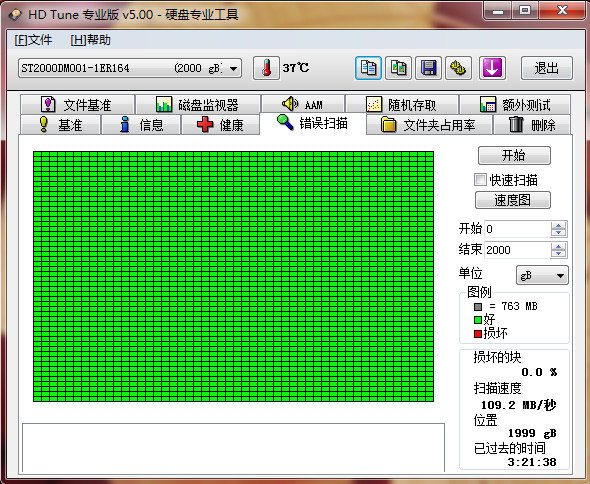Viewport: 590px width, 484px height.
Task: Switch to the 健康 tab
Action: tap(220, 125)
